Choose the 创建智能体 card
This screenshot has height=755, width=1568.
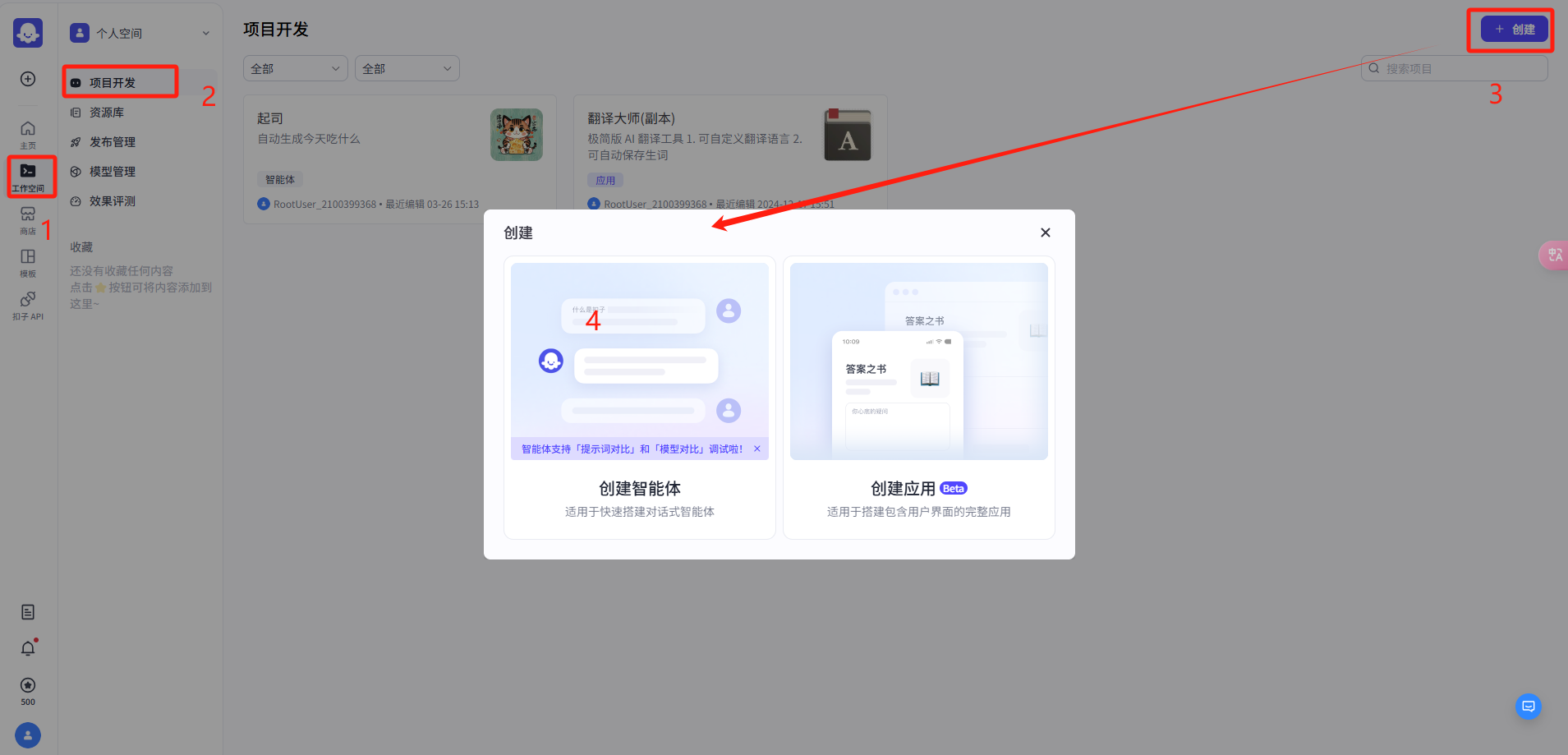639,398
